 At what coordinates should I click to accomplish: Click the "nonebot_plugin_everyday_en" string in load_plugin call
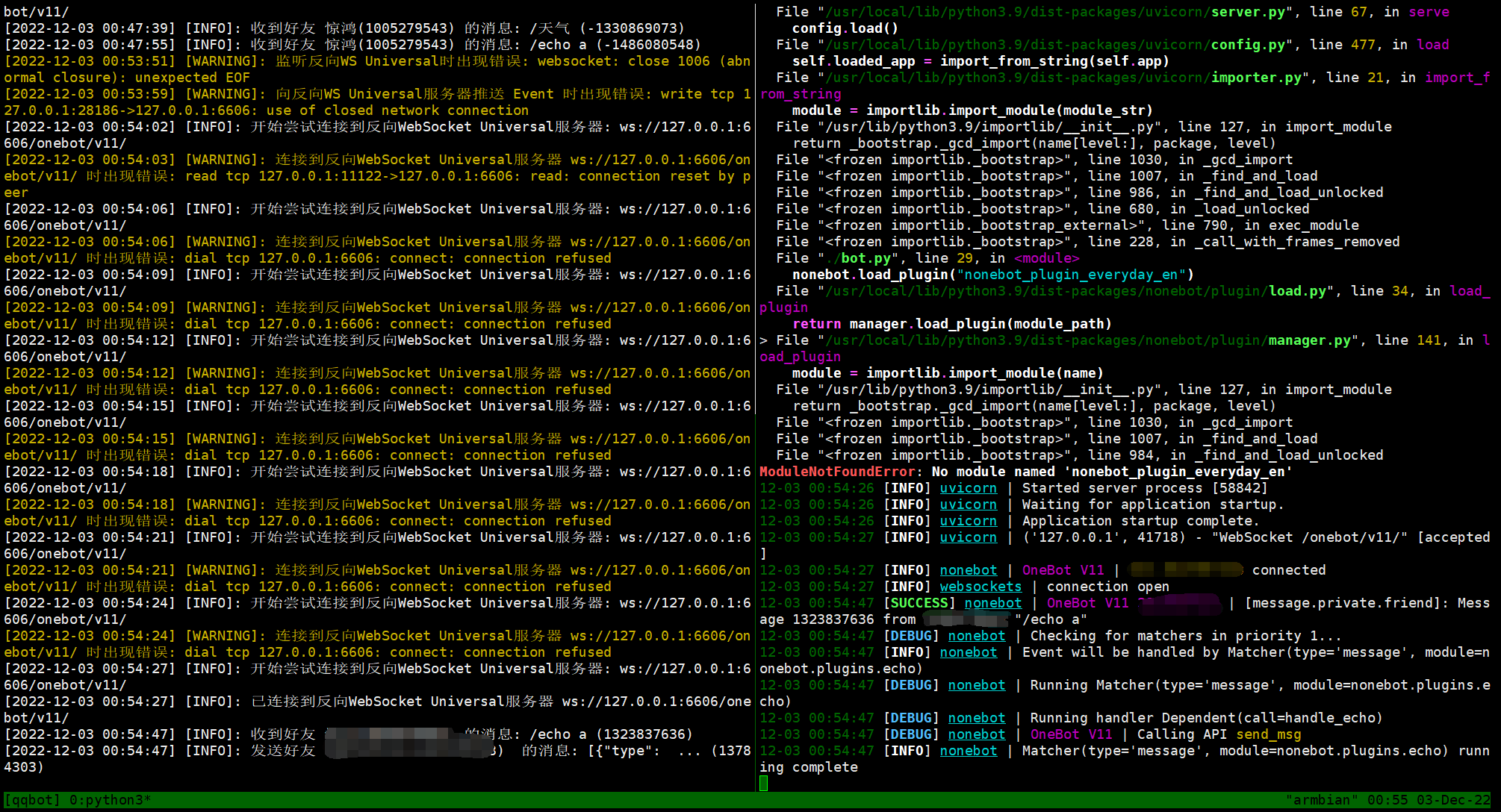[1072, 275]
